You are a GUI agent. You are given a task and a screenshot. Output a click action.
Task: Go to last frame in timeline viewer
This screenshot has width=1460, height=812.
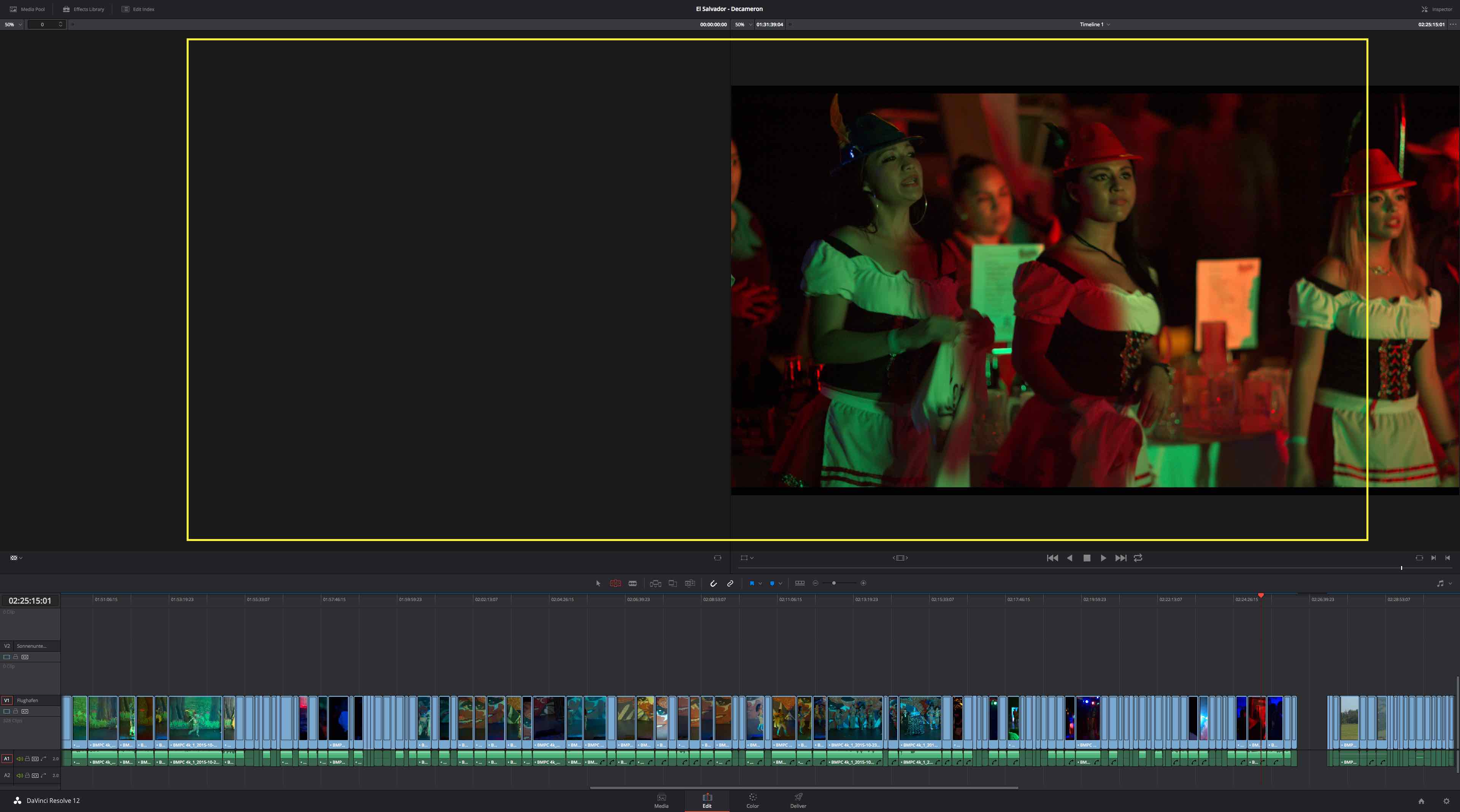click(1120, 558)
